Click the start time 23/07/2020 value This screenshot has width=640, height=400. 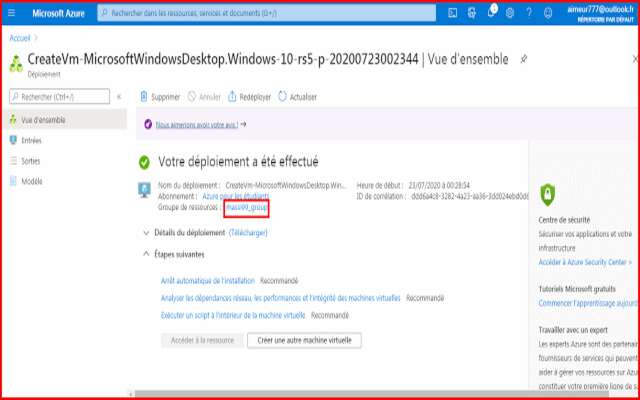click(439, 186)
